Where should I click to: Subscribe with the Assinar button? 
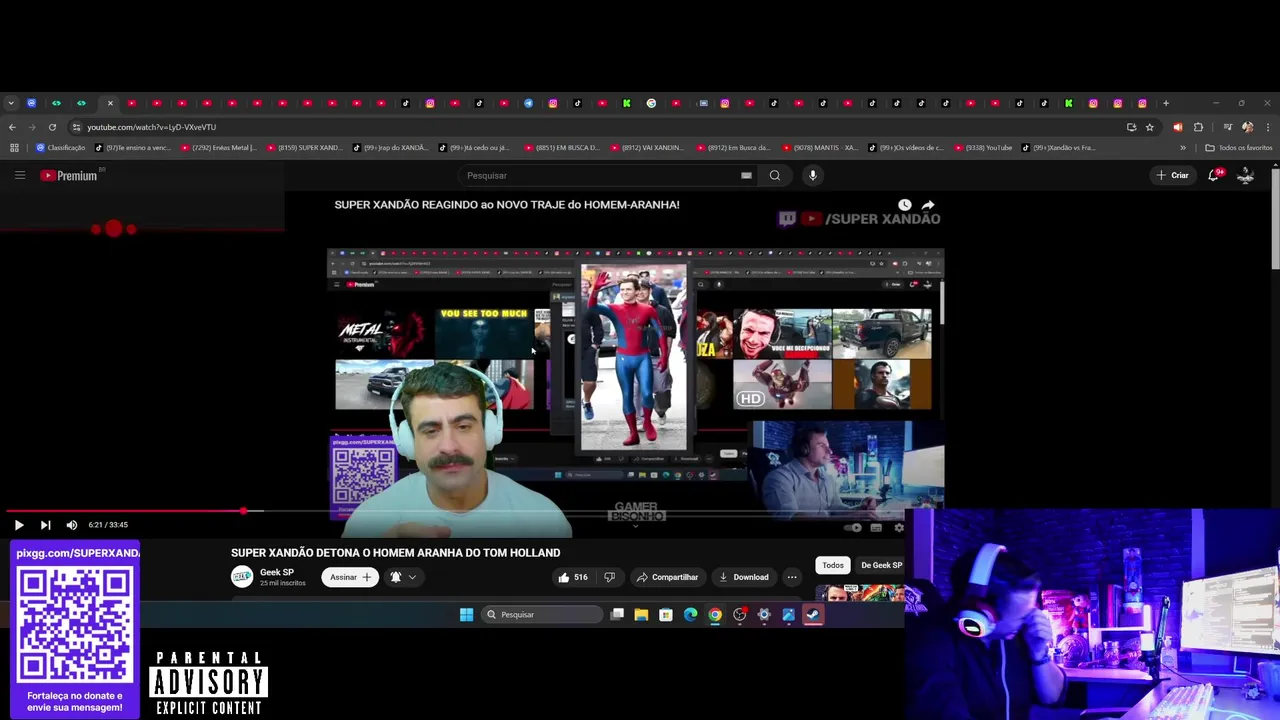coord(350,577)
